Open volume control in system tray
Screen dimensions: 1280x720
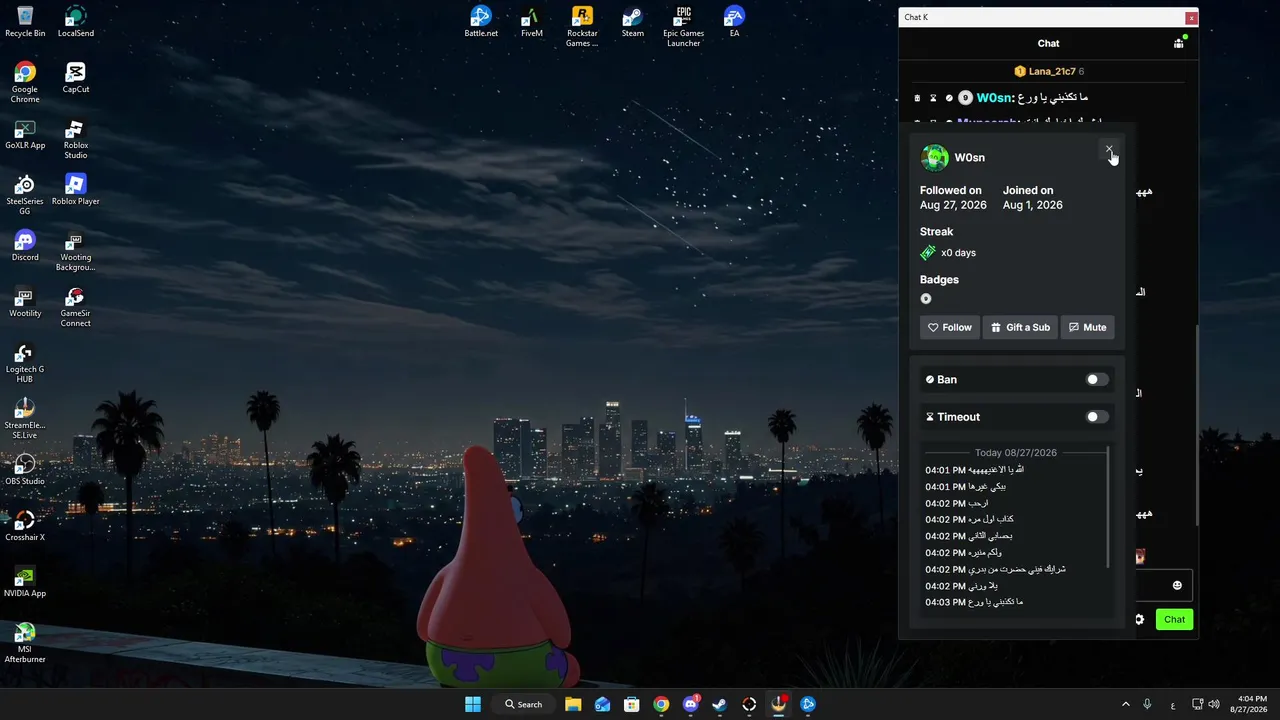[x=1213, y=704]
